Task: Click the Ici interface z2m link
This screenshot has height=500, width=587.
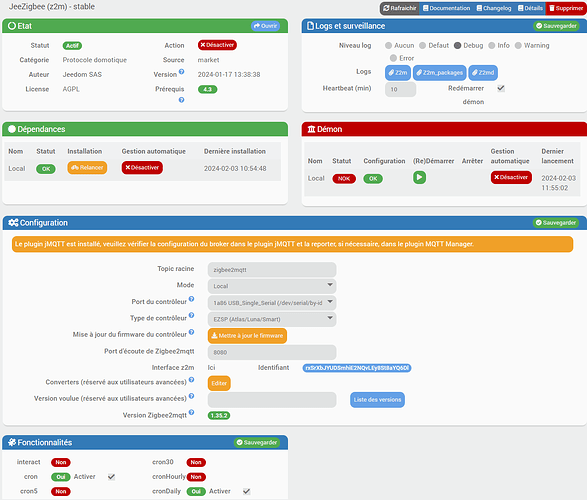Action: (212, 368)
